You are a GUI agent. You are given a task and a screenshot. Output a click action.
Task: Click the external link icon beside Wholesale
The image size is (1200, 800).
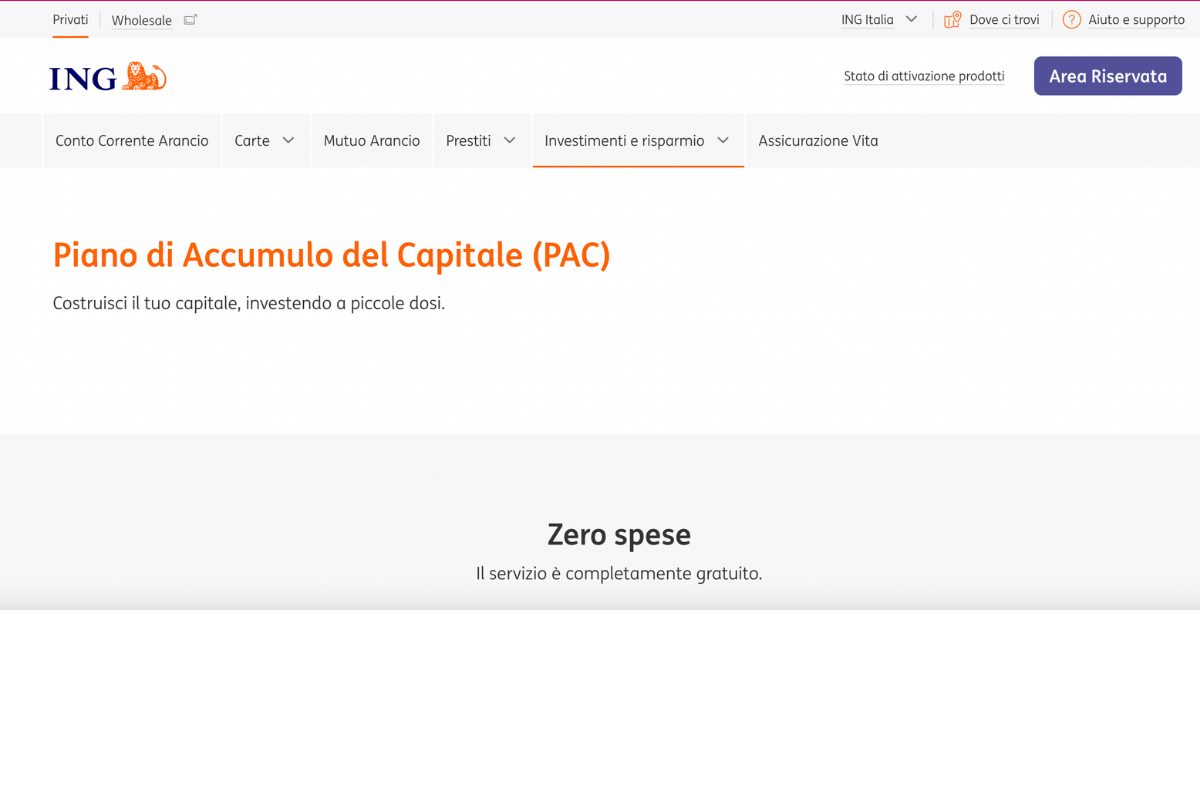click(x=191, y=20)
